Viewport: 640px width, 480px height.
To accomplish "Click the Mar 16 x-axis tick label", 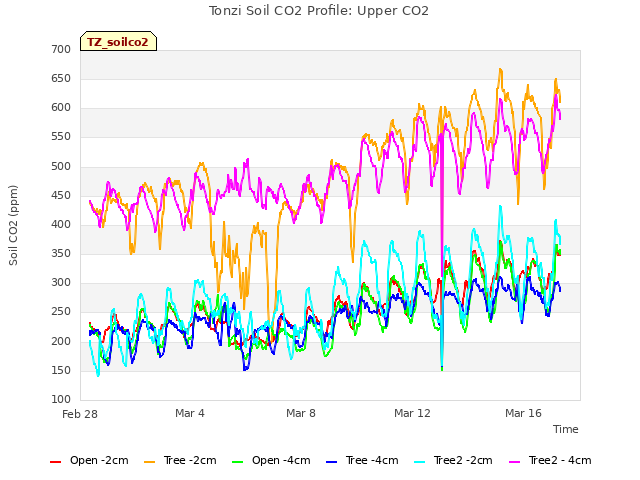I will pos(523,413).
